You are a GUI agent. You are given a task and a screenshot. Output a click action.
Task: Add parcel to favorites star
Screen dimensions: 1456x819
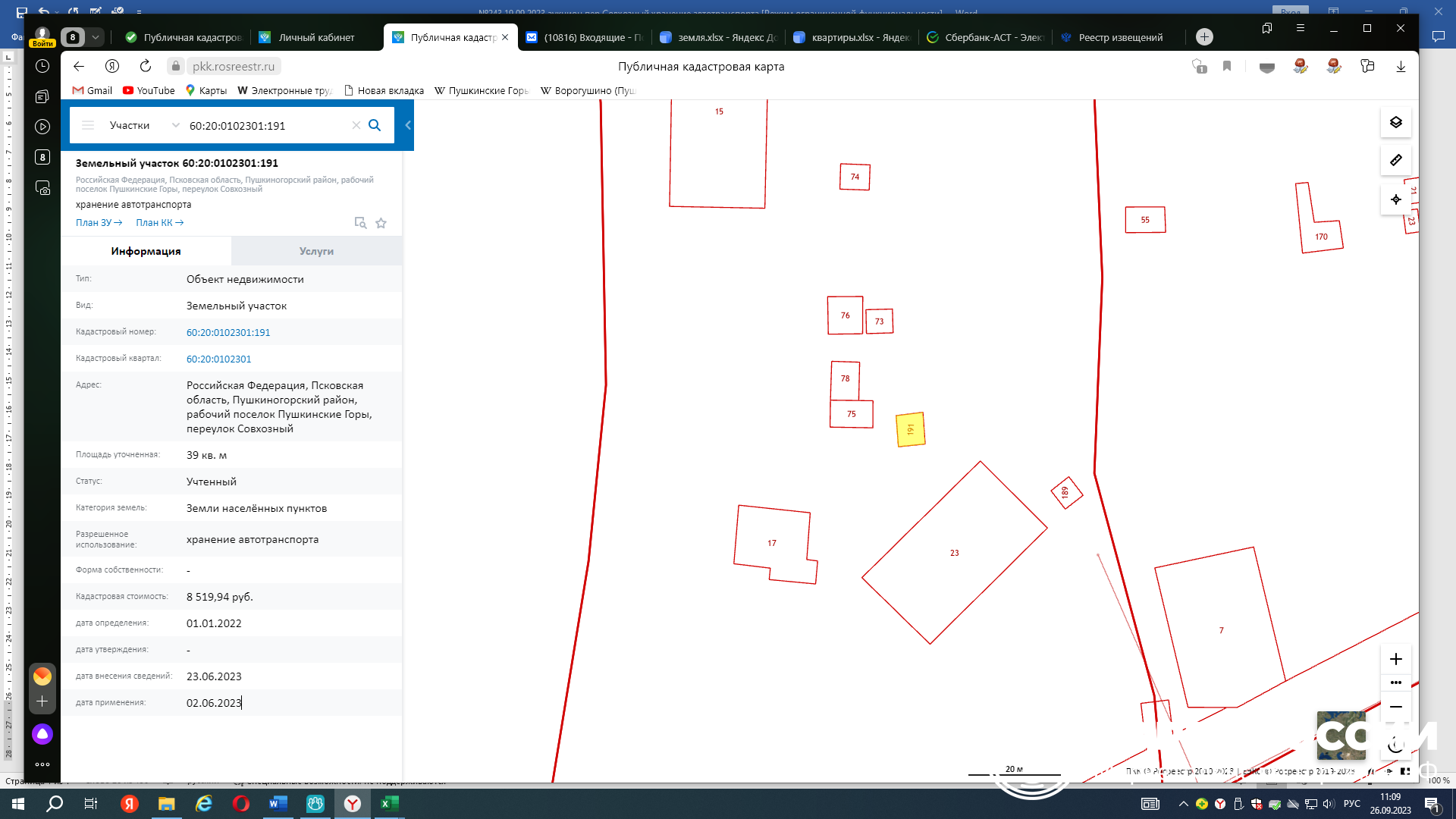[x=381, y=223]
